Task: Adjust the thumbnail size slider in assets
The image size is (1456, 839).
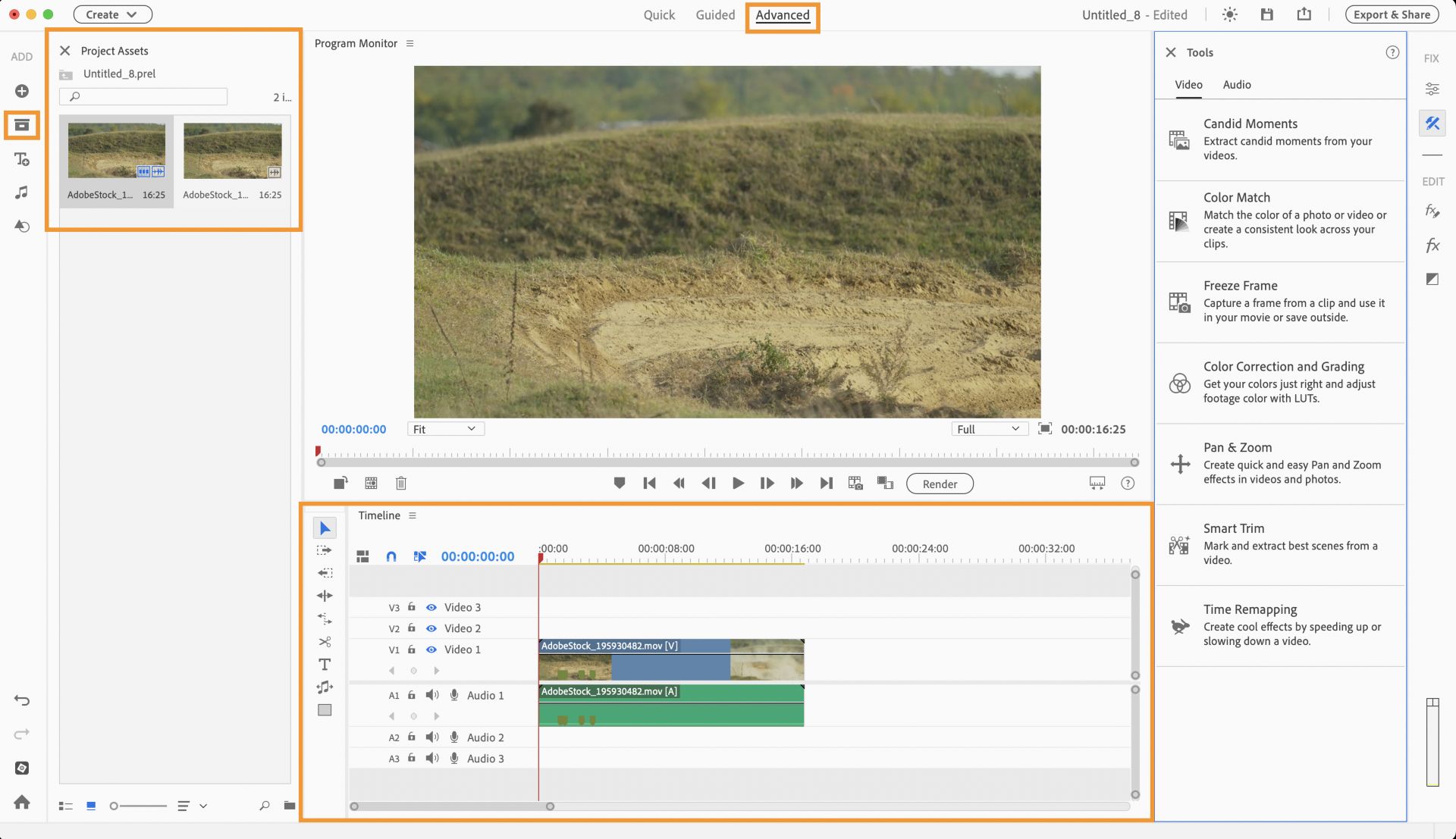Action: (115, 806)
